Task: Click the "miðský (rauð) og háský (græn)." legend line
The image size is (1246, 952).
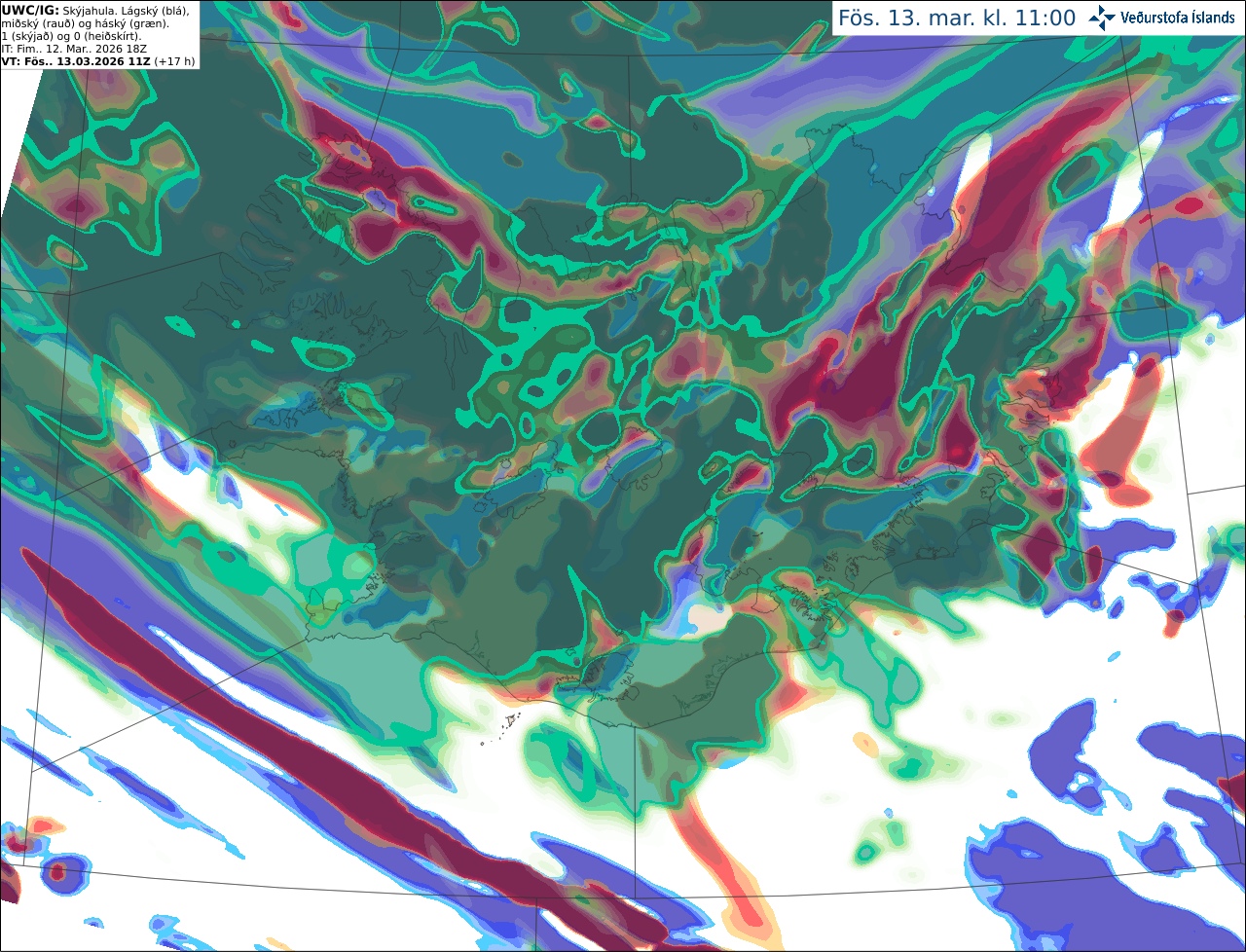Action: pos(85,23)
